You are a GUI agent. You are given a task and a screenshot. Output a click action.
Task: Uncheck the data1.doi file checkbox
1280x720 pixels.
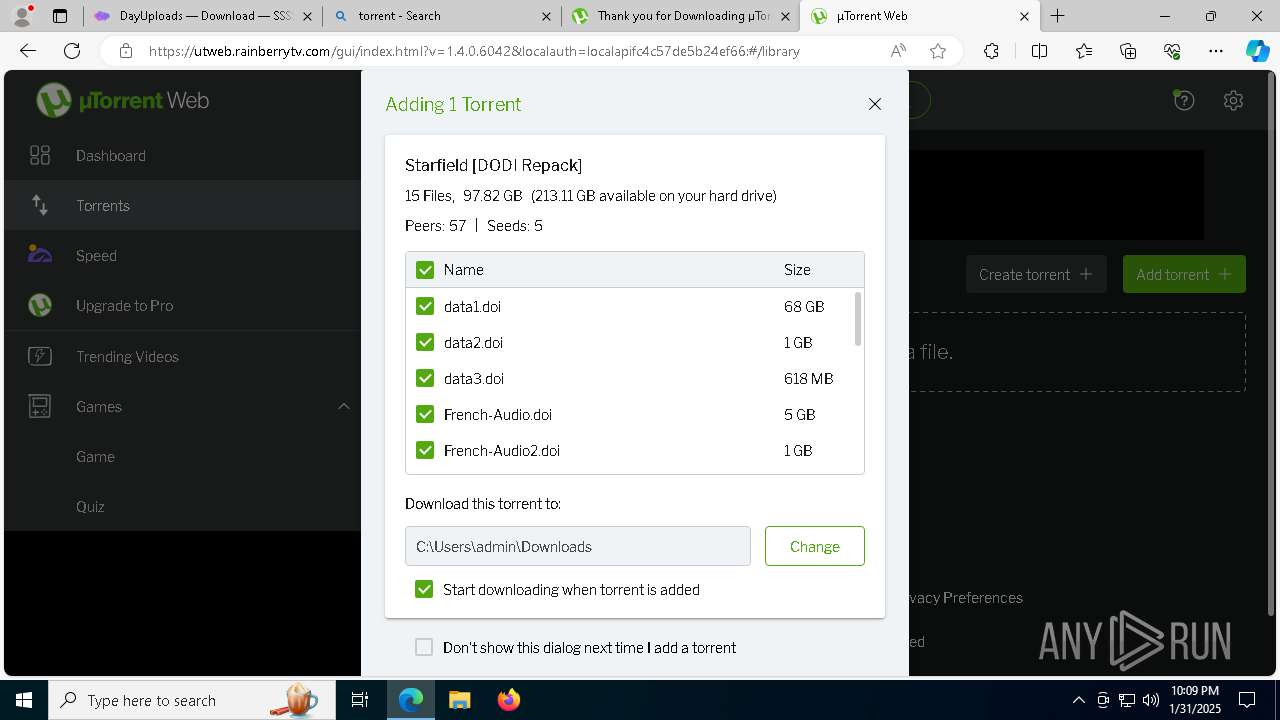(x=425, y=306)
